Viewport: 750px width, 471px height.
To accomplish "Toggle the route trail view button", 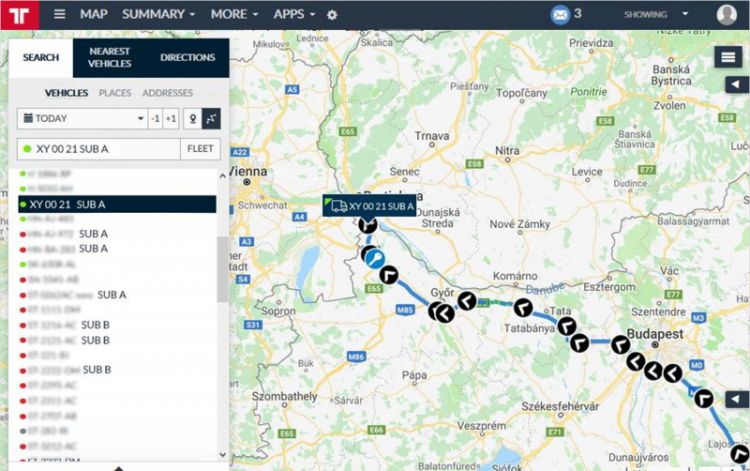I will [210, 118].
